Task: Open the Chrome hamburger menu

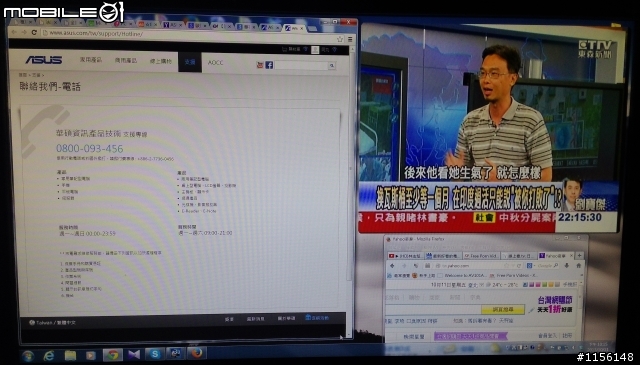Action: coord(350,40)
